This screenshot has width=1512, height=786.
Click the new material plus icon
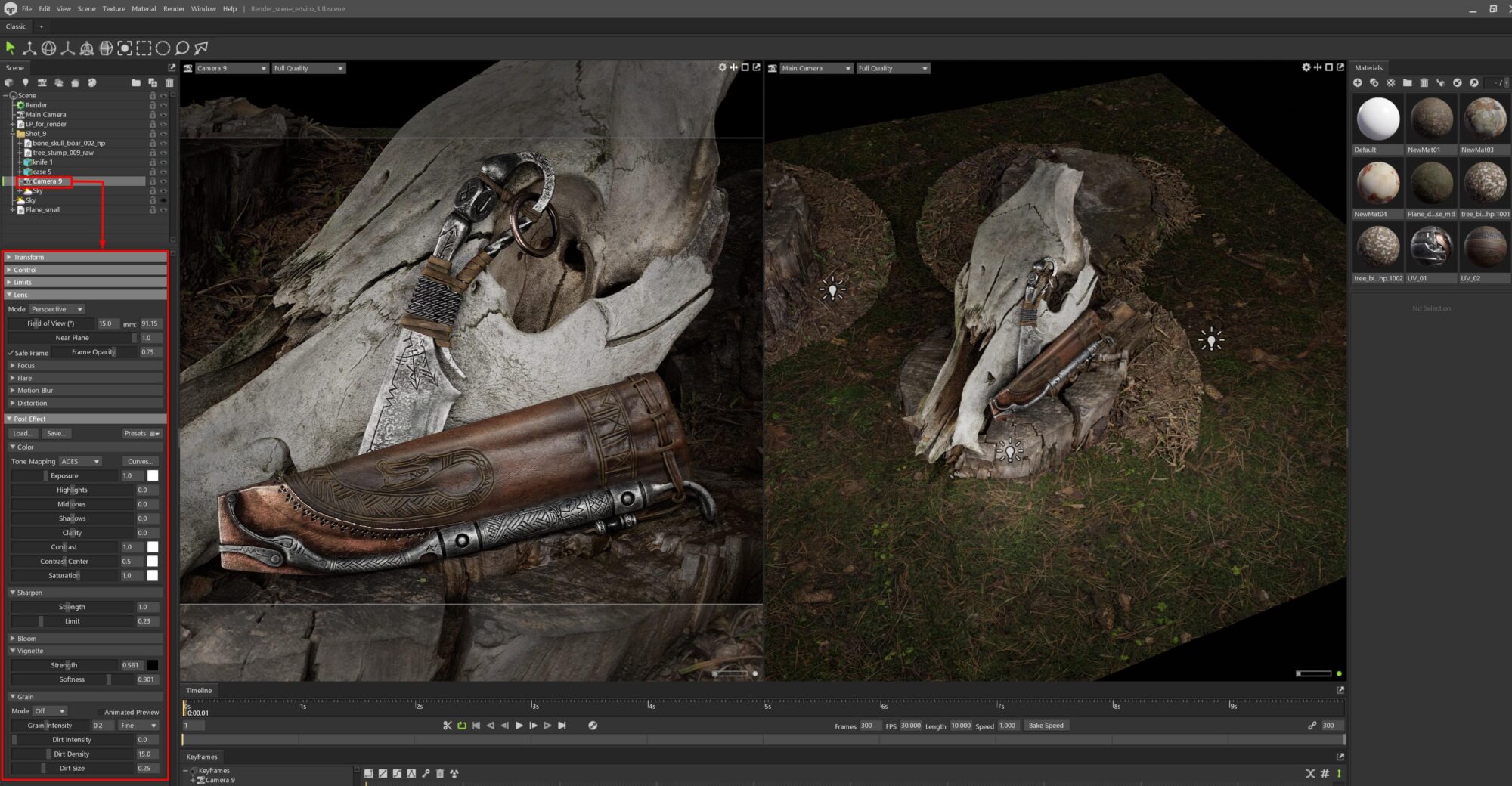[x=1358, y=82]
